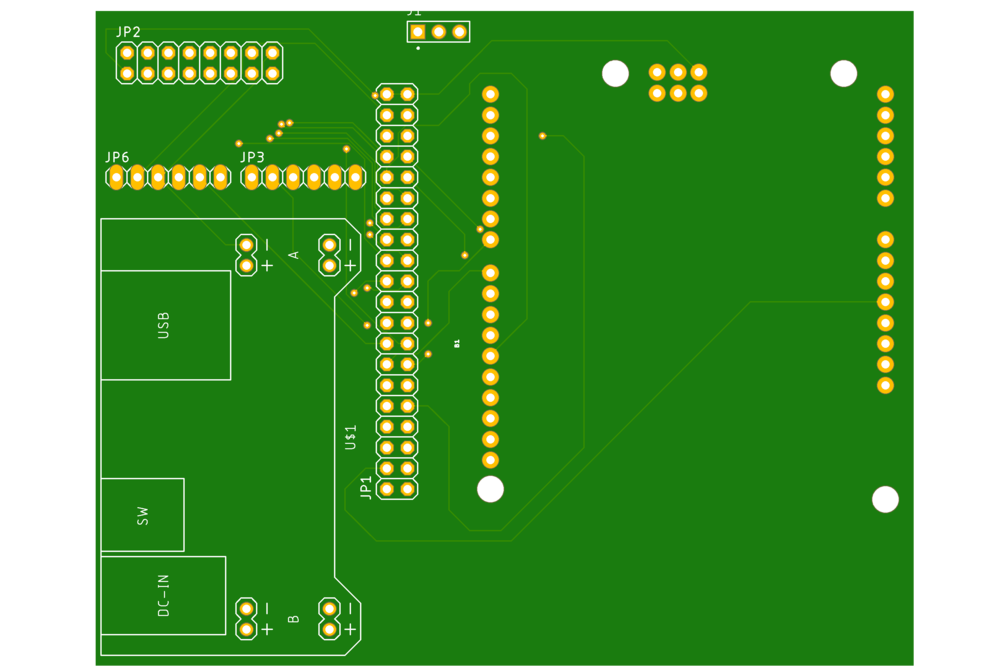
Task: Select the SW switch outline
Action: pyautogui.click(x=143, y=515)
